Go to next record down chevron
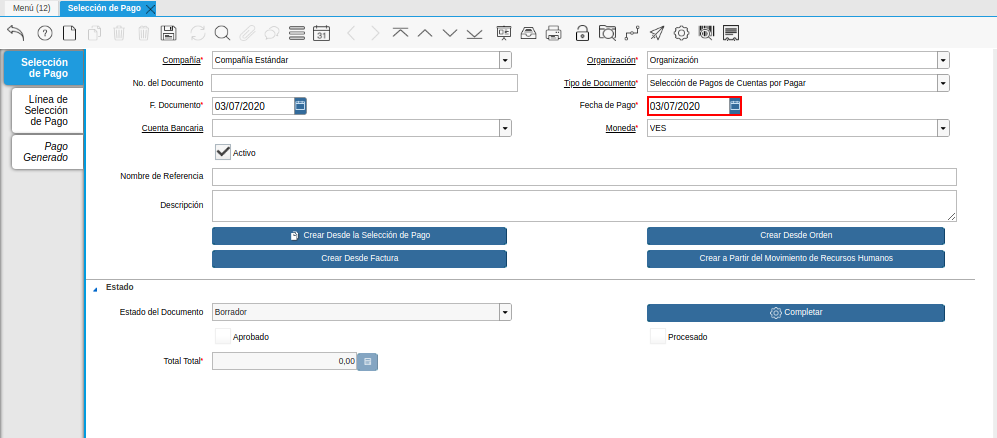Screen dimensions: 997x438 (x=450, y=32)
